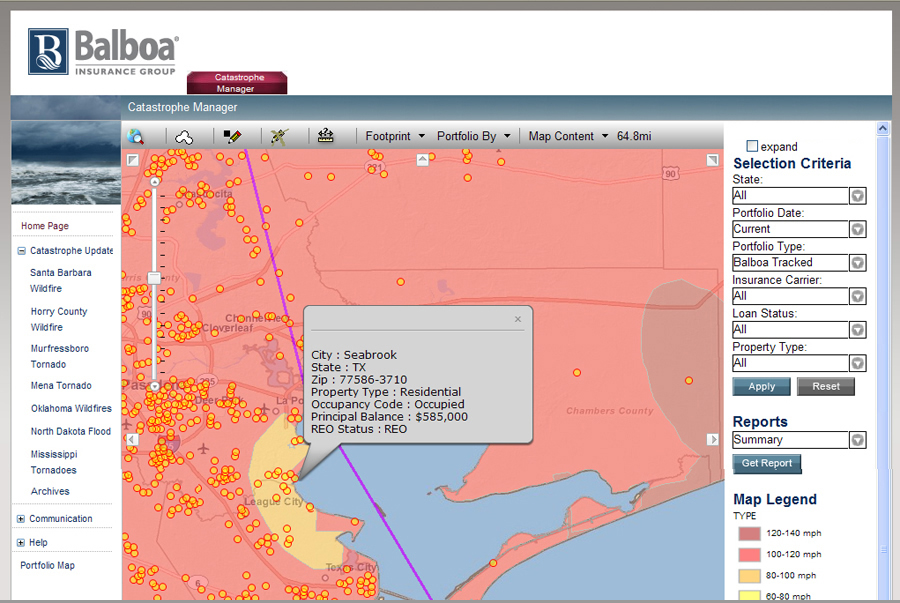Open North Dakota Flood update
The height and width of the screenshot is (603, 900).
71,431
